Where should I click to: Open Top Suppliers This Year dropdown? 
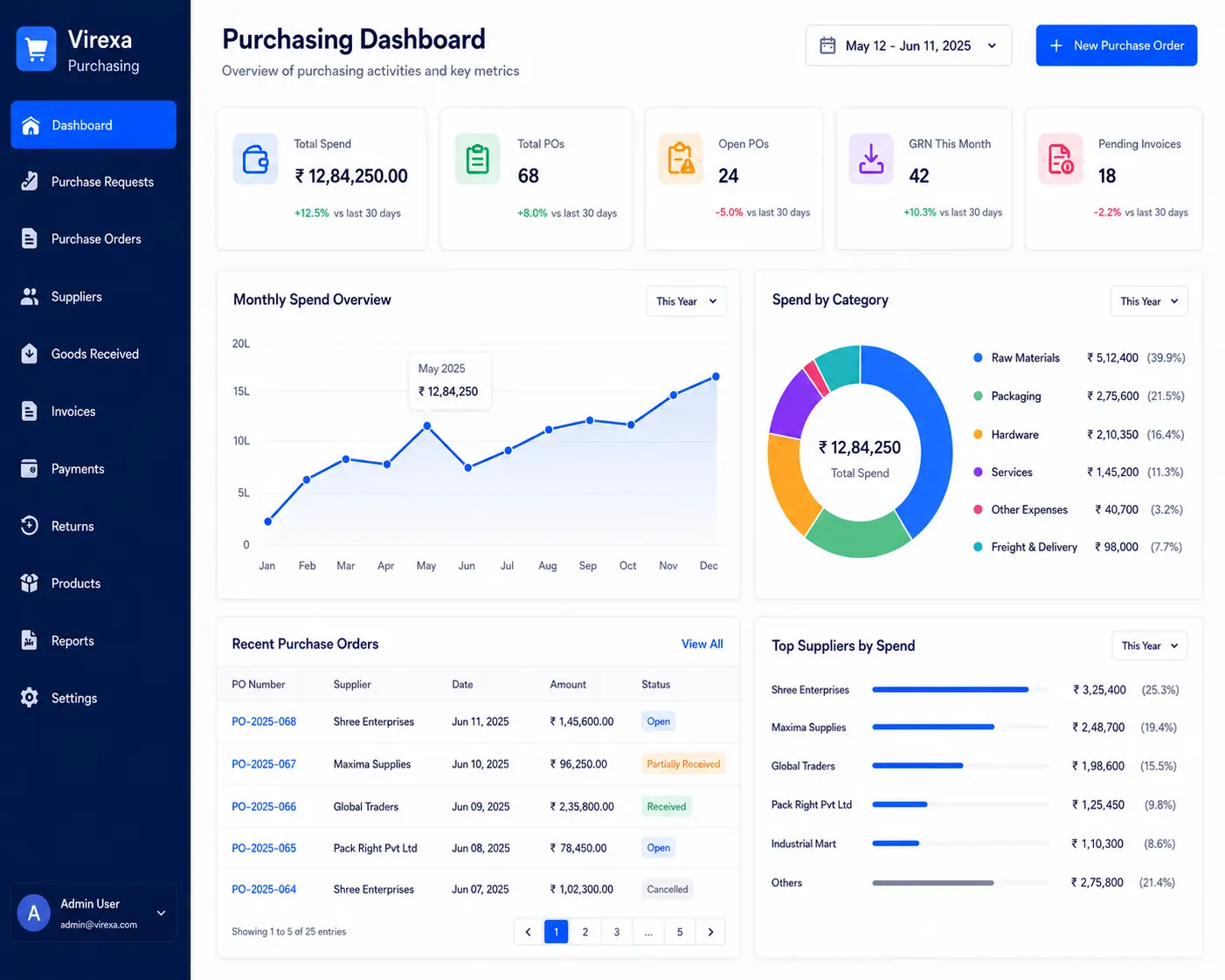point(1149,645)
